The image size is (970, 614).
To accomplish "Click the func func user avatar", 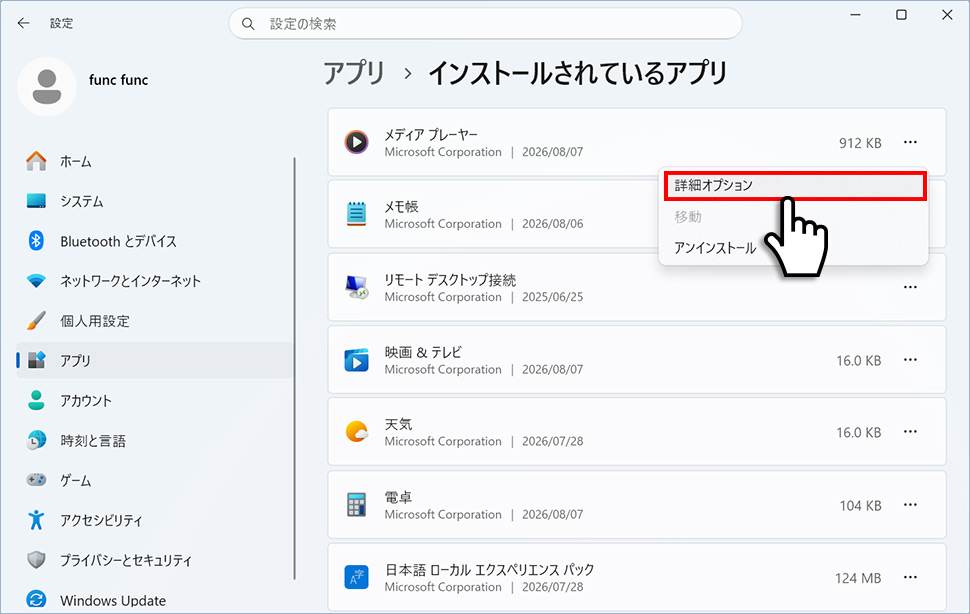I will pos(47,87).
